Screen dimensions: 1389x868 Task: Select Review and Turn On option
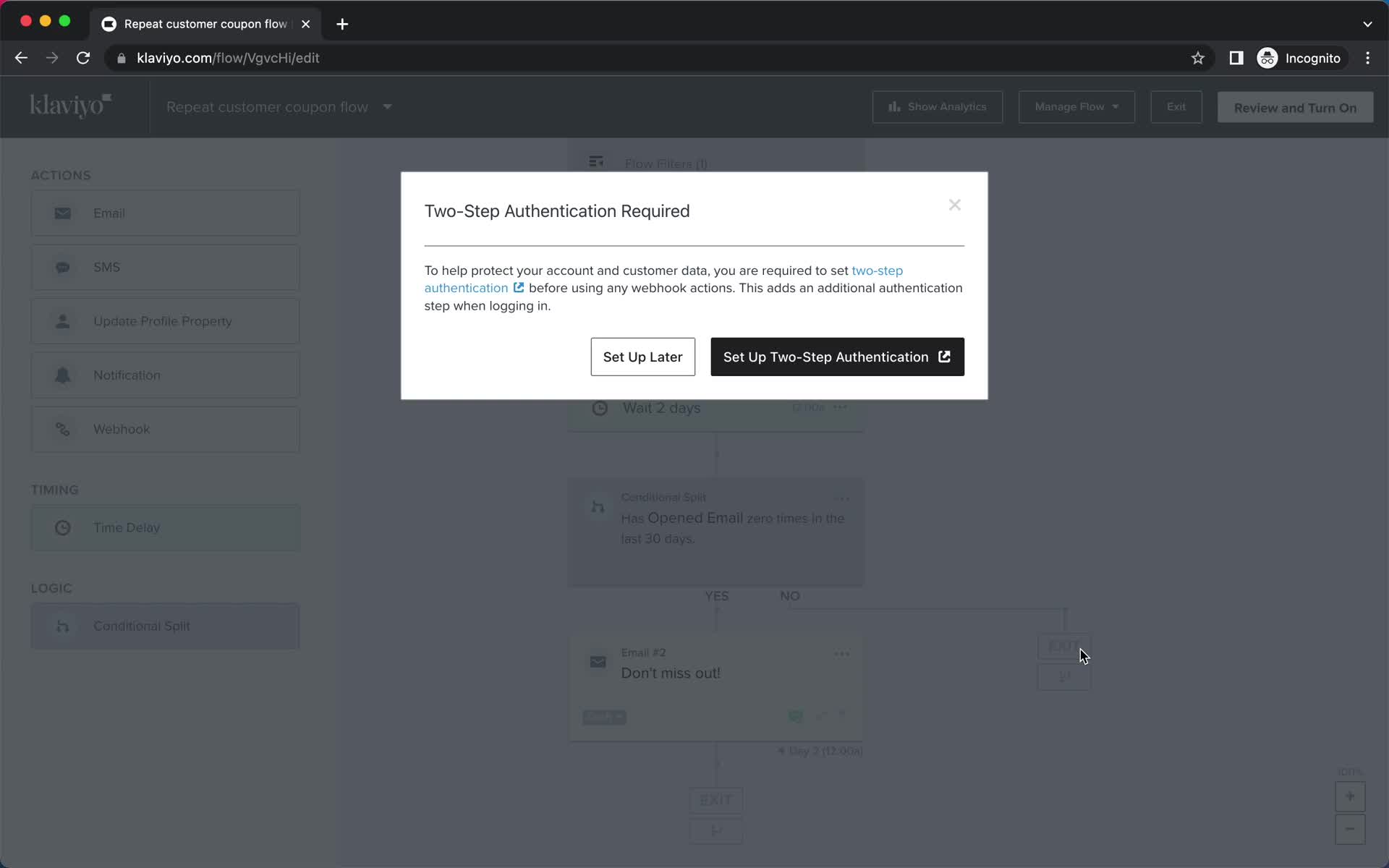click(1295, 107)
